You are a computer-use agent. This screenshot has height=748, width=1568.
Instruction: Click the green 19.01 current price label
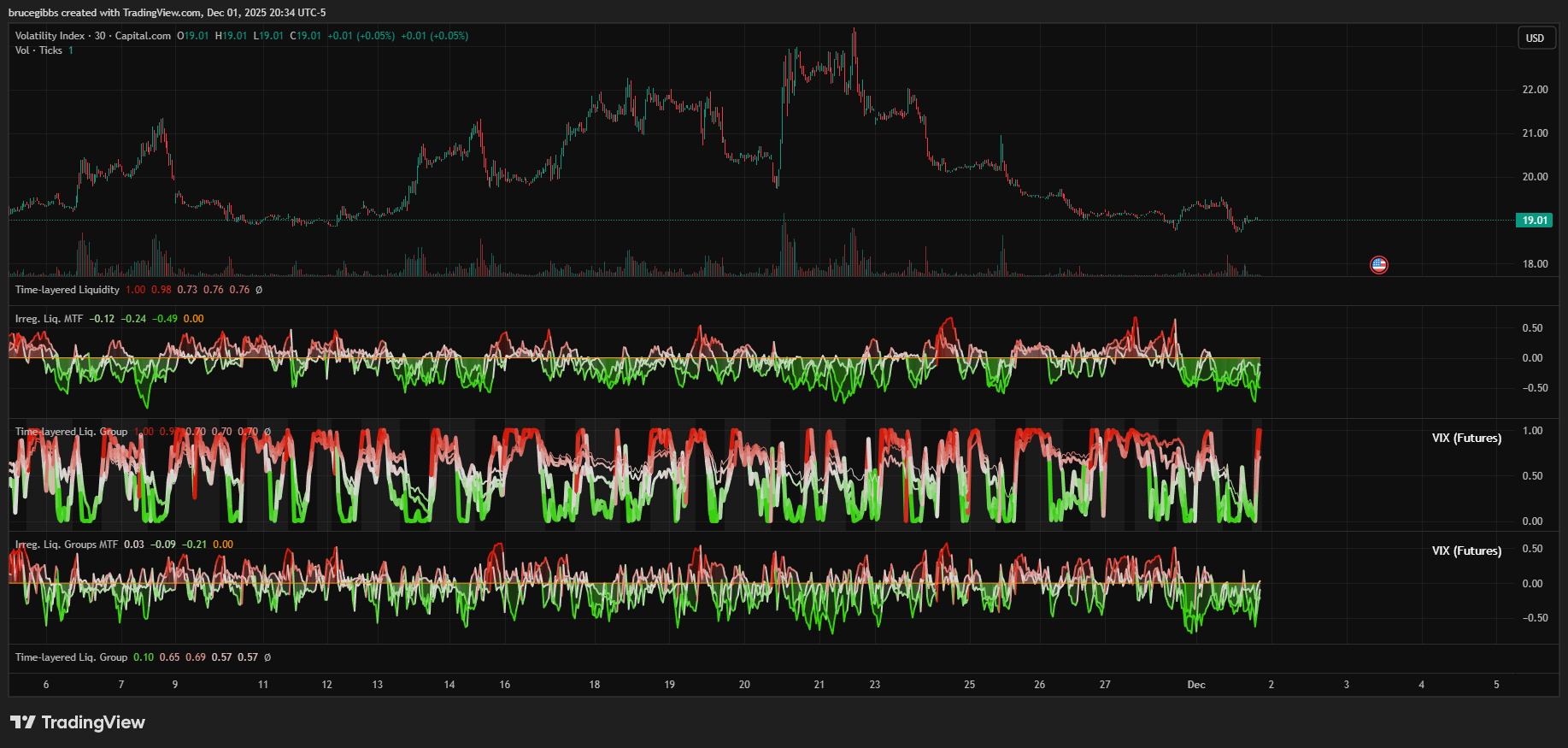pos(1535,221)
